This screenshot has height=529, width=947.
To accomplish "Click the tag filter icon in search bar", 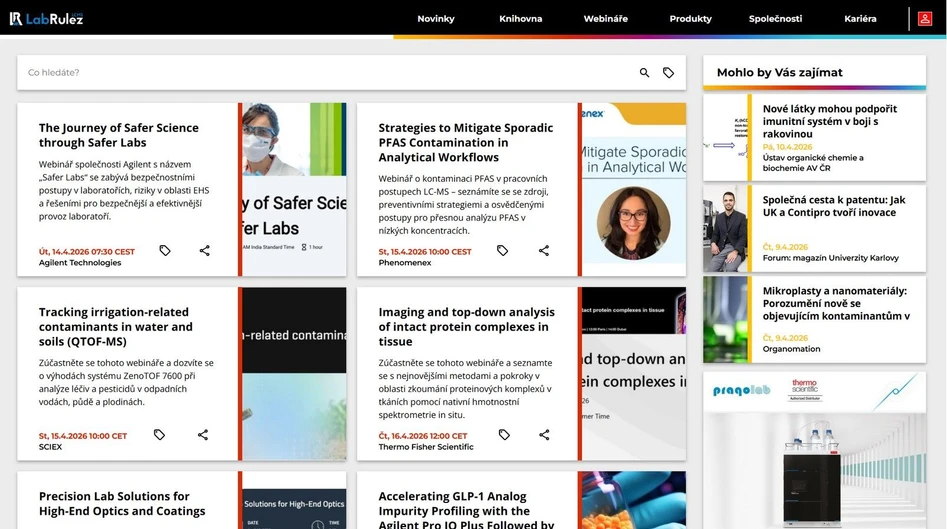I will tap(669, 72).
